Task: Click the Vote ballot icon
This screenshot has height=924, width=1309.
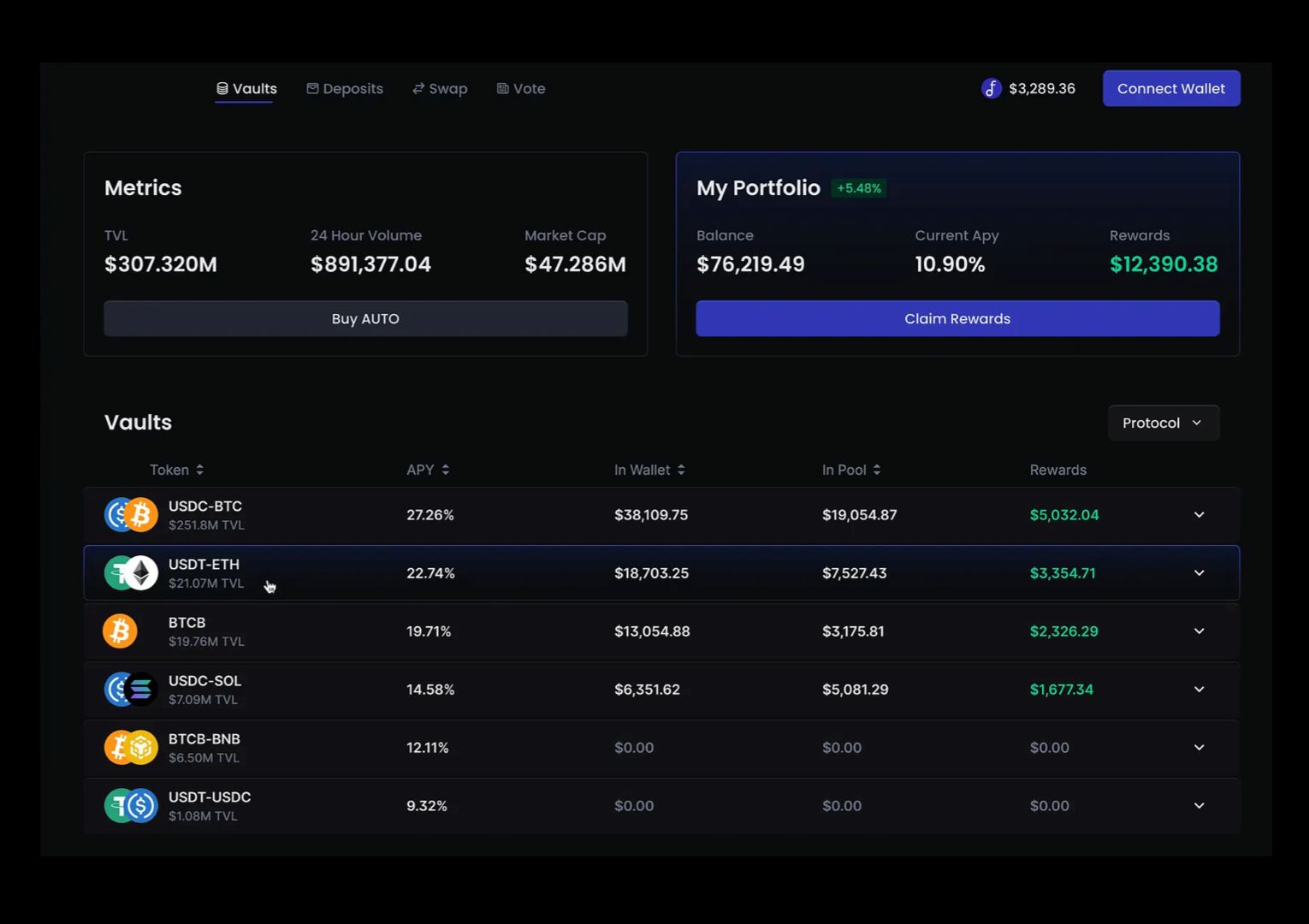Action: [501, 88]
